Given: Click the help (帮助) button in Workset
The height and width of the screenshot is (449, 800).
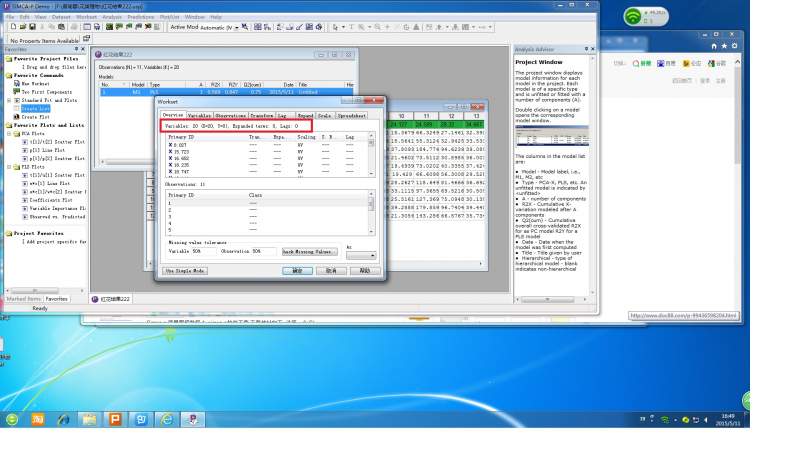Looking at the screenshot, I should 364,271.
